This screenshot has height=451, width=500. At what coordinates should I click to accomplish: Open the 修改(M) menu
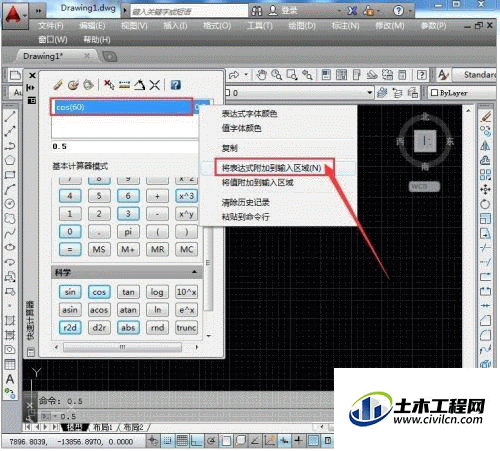pyautogui.click(x=390, y=26)
